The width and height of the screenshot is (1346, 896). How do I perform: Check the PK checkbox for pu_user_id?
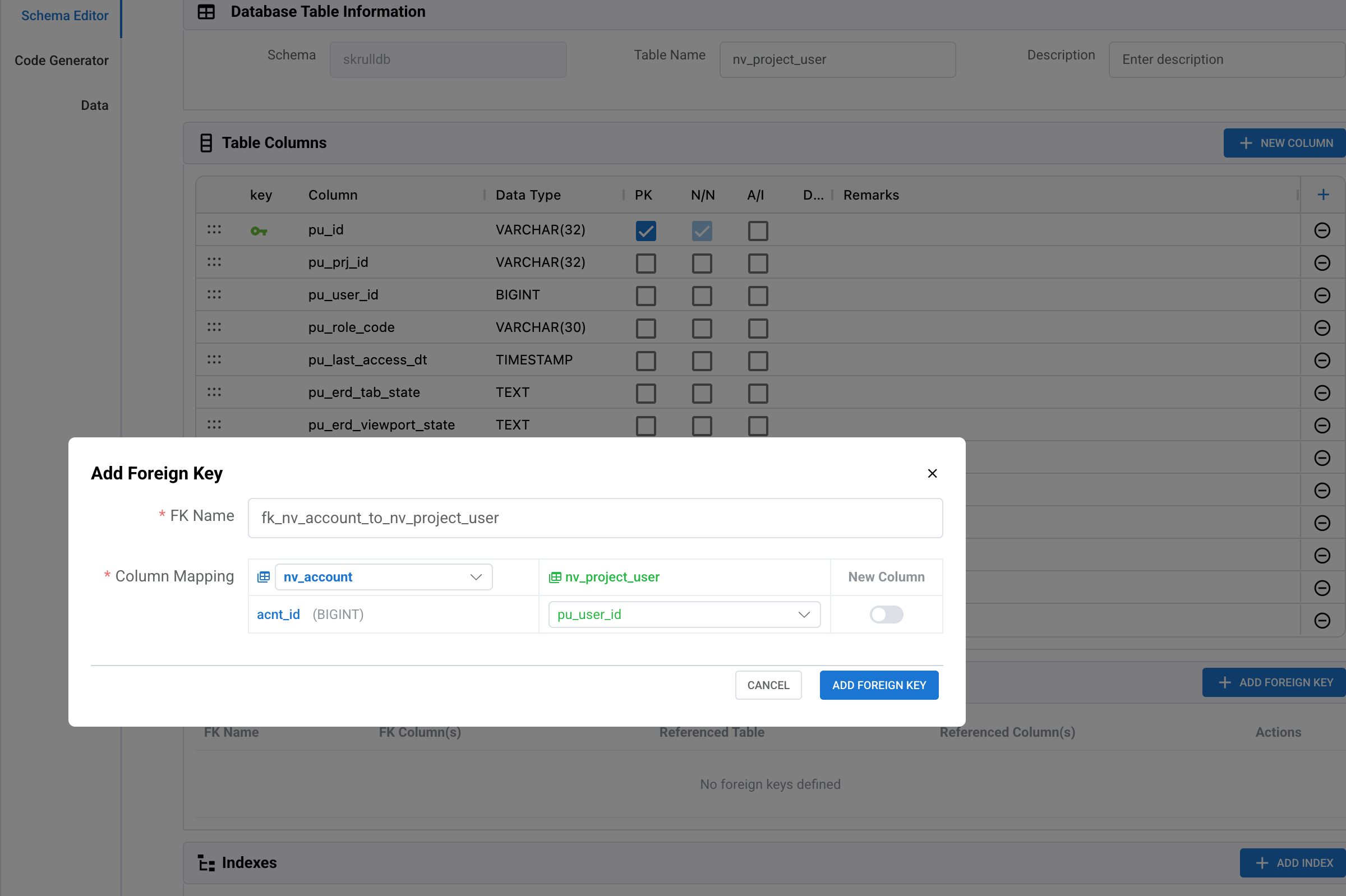[645, 295]
